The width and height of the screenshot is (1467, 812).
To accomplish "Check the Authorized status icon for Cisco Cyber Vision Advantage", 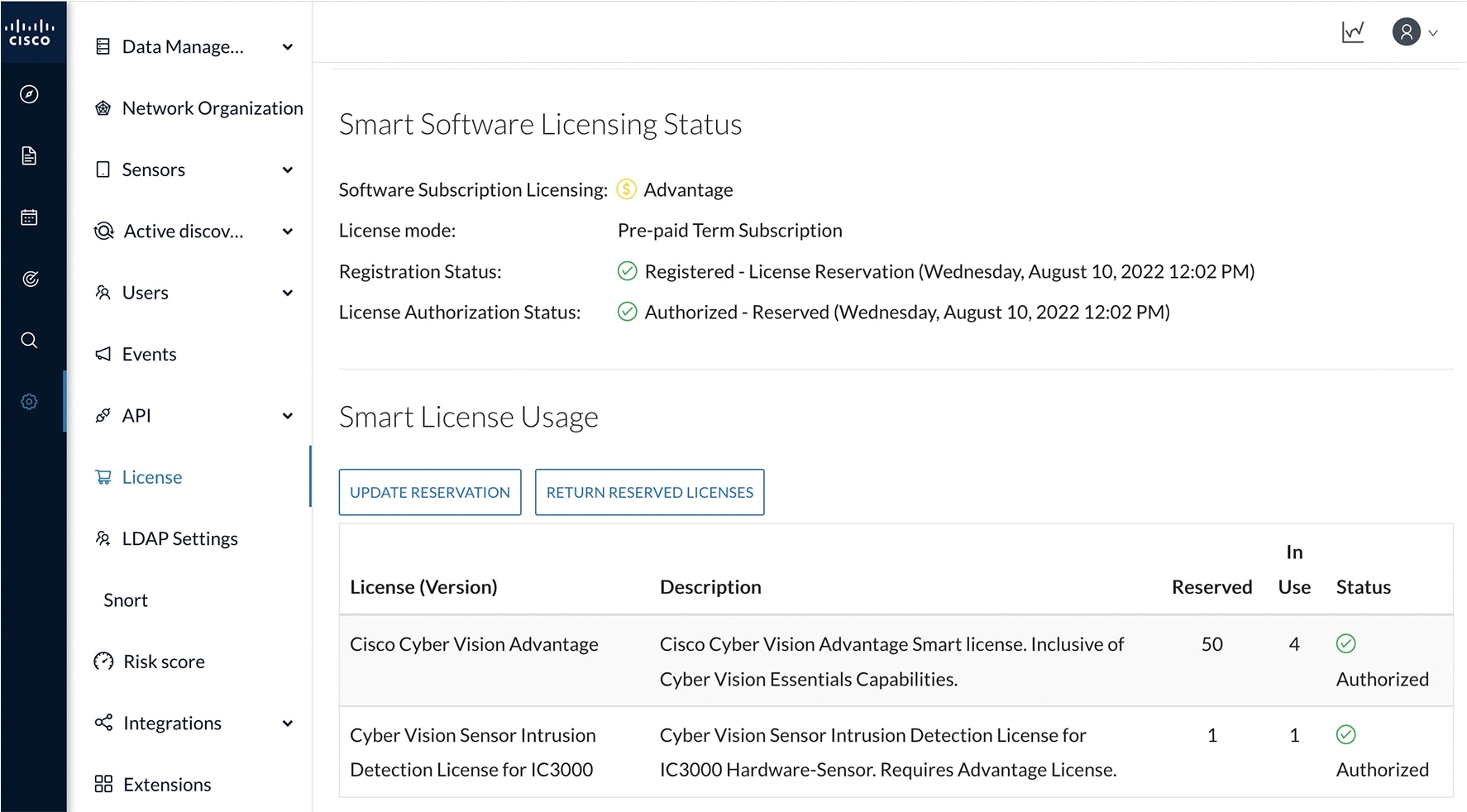I will (1346, 643).
